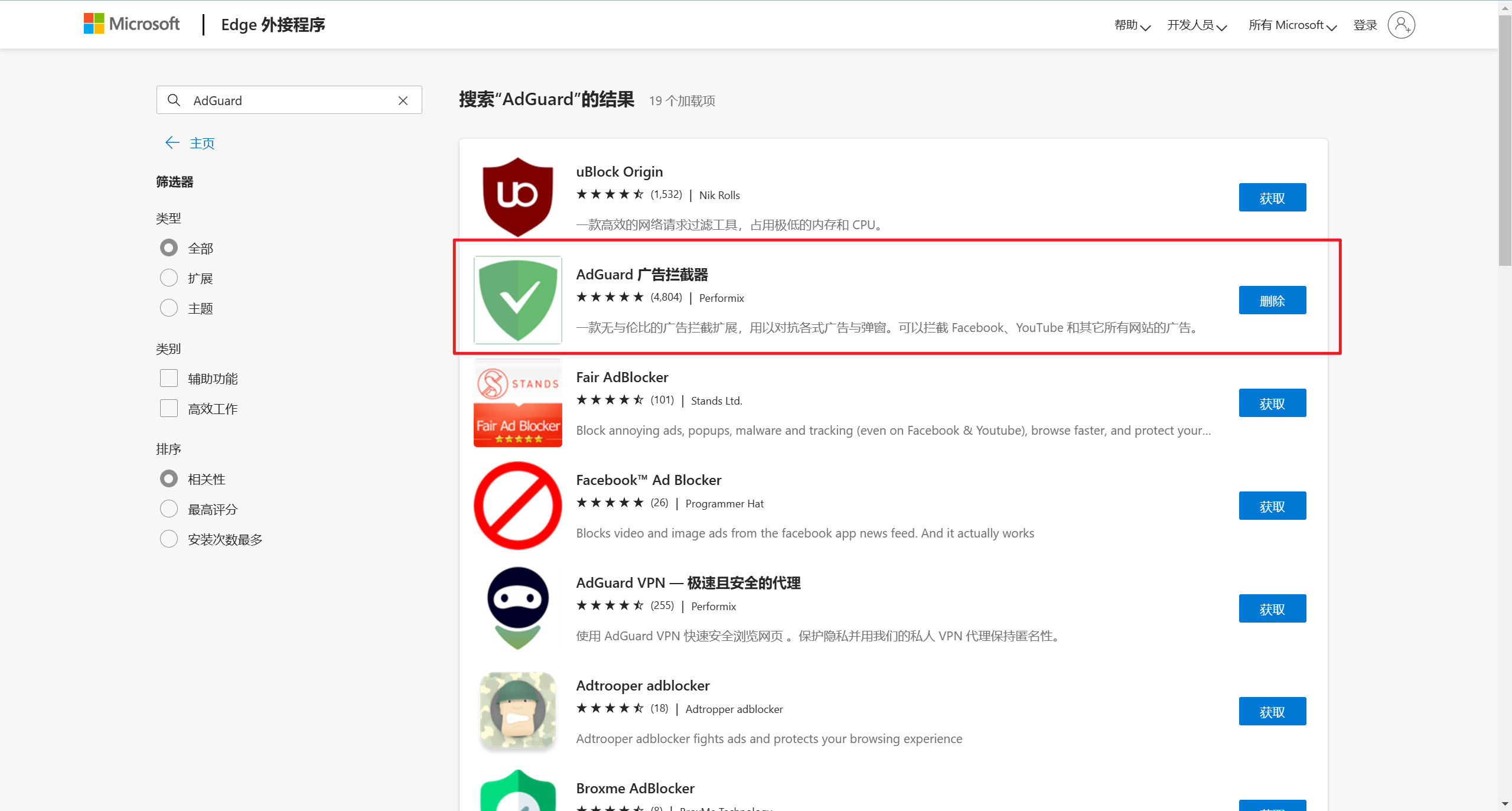The image size is (1512, 811).
Task: Expand the 帮助 dropdown menu
Action: (1132, 25)
